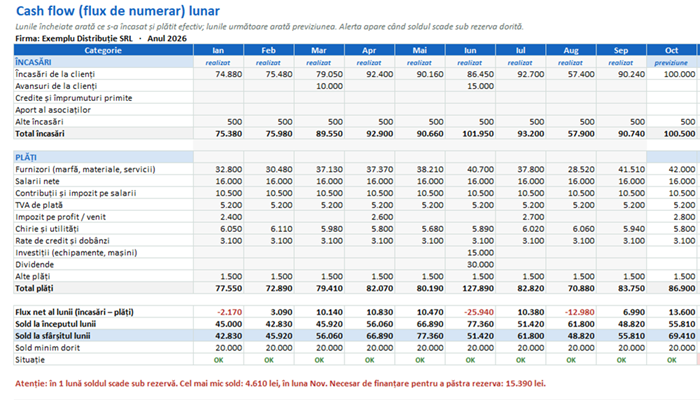The width and height of the screenshot is (700, 400).
Task: Click the 'Aug' month header
Action: (x=571, y=50)
